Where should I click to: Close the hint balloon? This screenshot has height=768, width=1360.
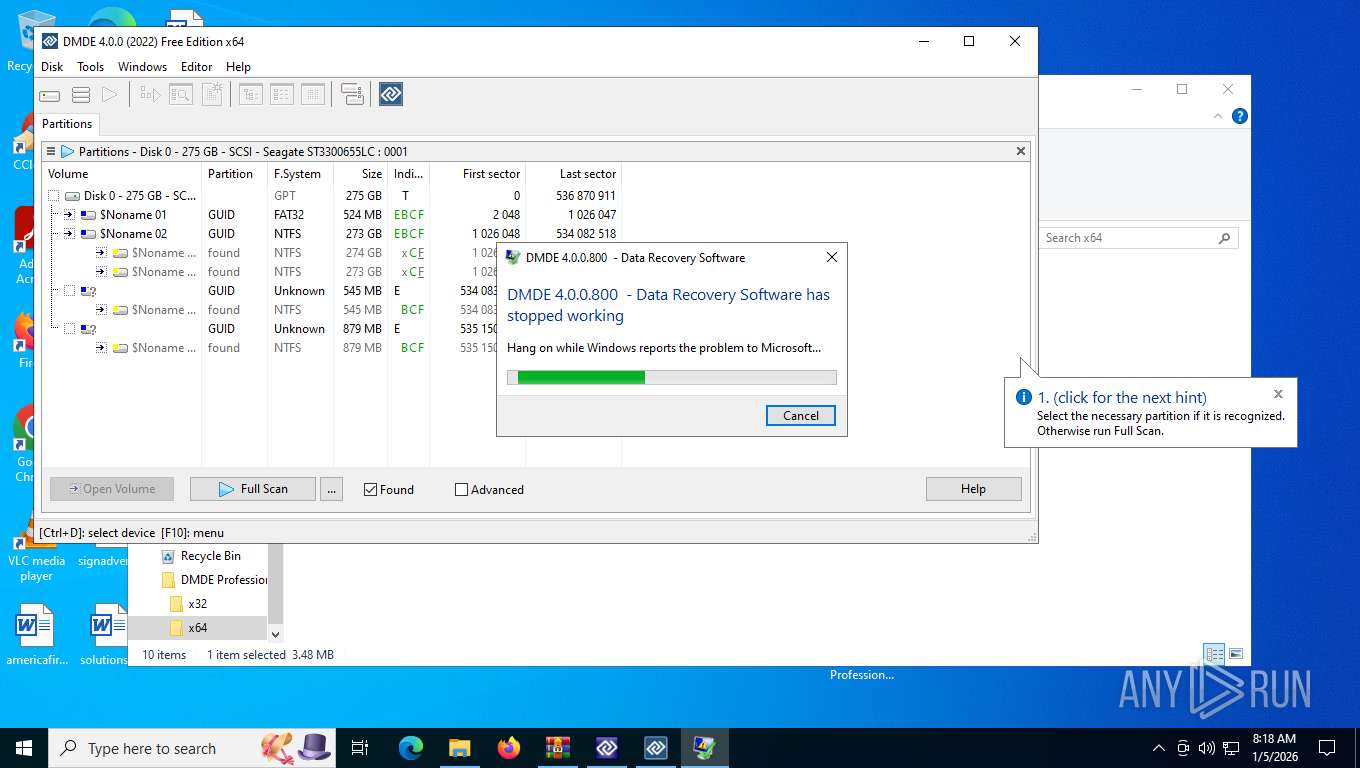[x=1278, y=394]
